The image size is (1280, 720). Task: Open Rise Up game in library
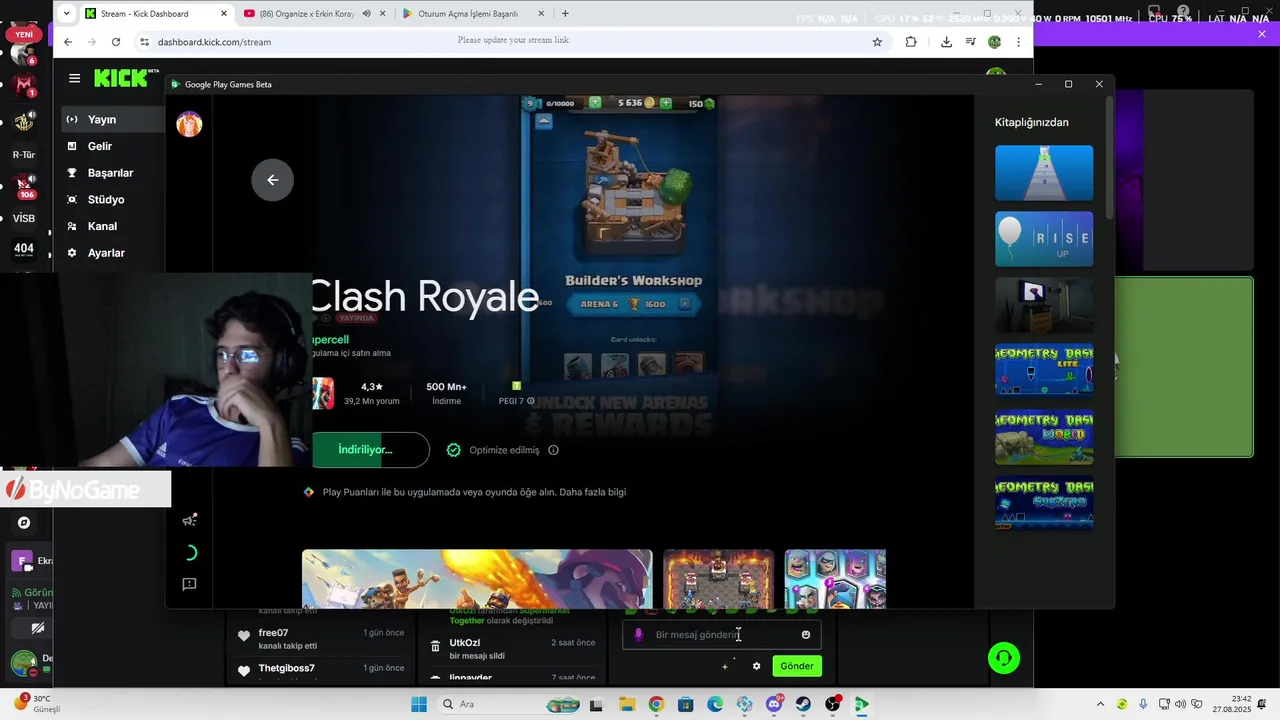tap(1044, 239)
